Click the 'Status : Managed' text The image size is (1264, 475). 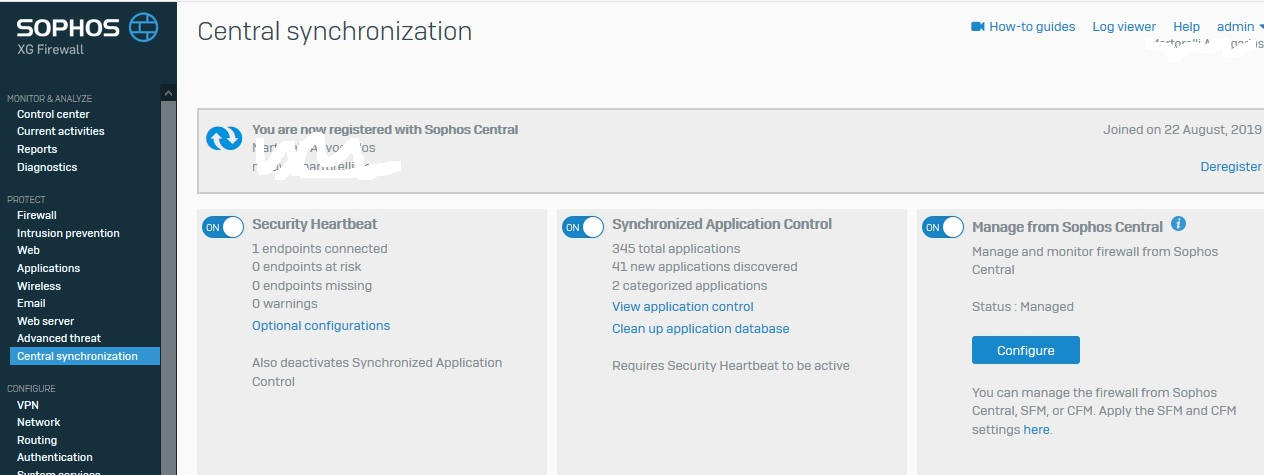click(1023, 307)
